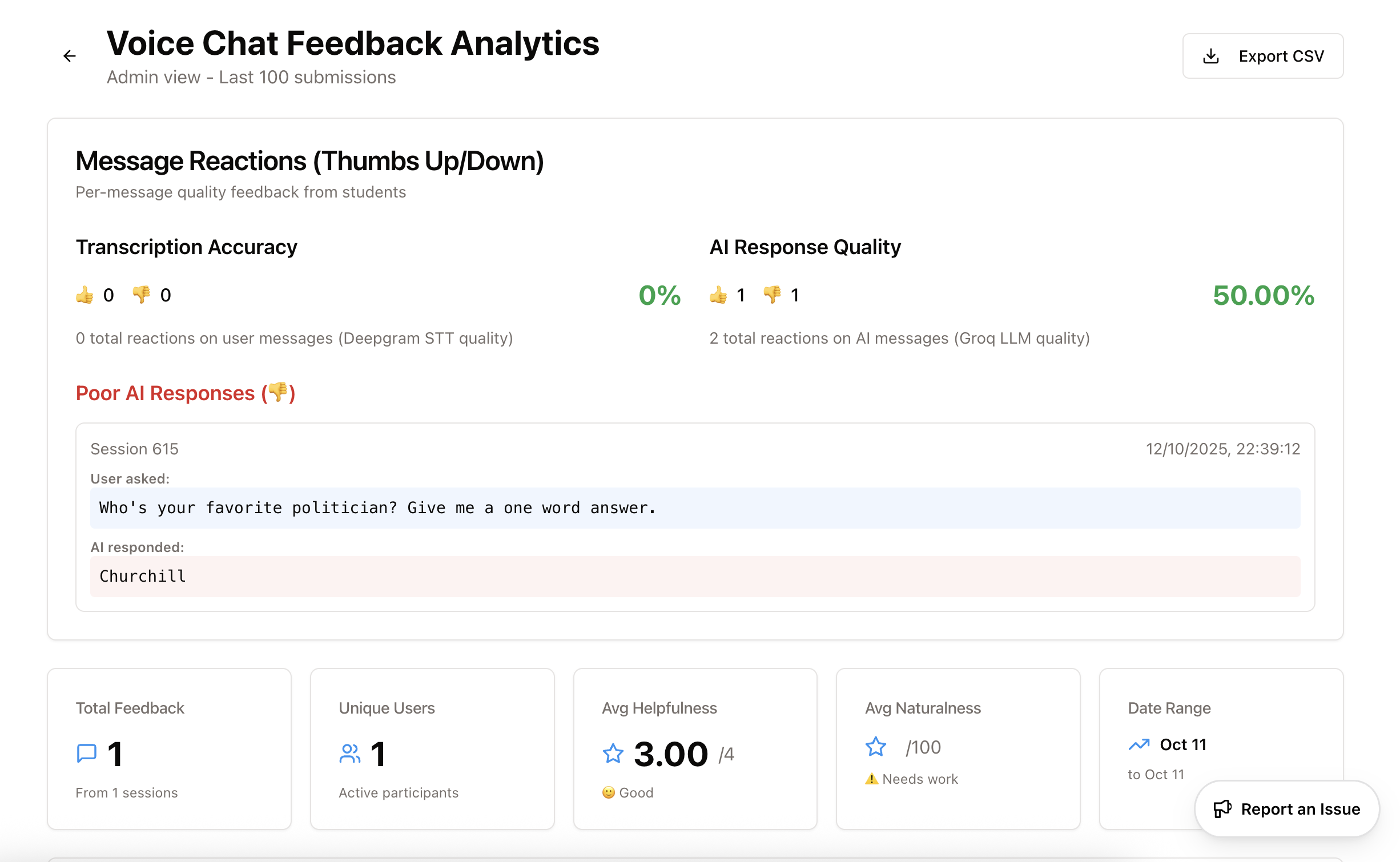Select the Churchill AI response text

tap(142, 576)
